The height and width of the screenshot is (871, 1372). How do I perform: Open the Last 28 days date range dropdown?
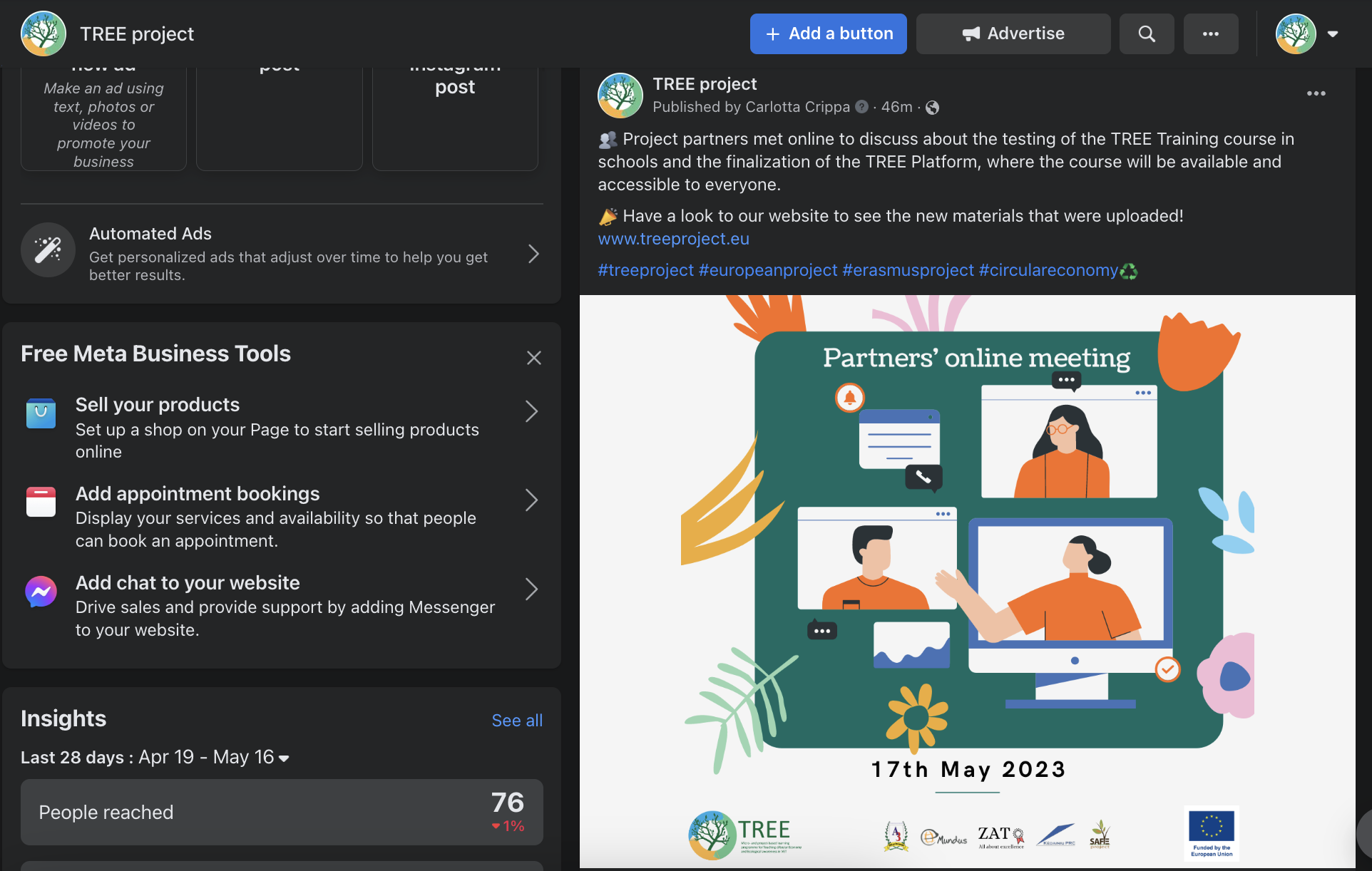(x=284, y=758)
